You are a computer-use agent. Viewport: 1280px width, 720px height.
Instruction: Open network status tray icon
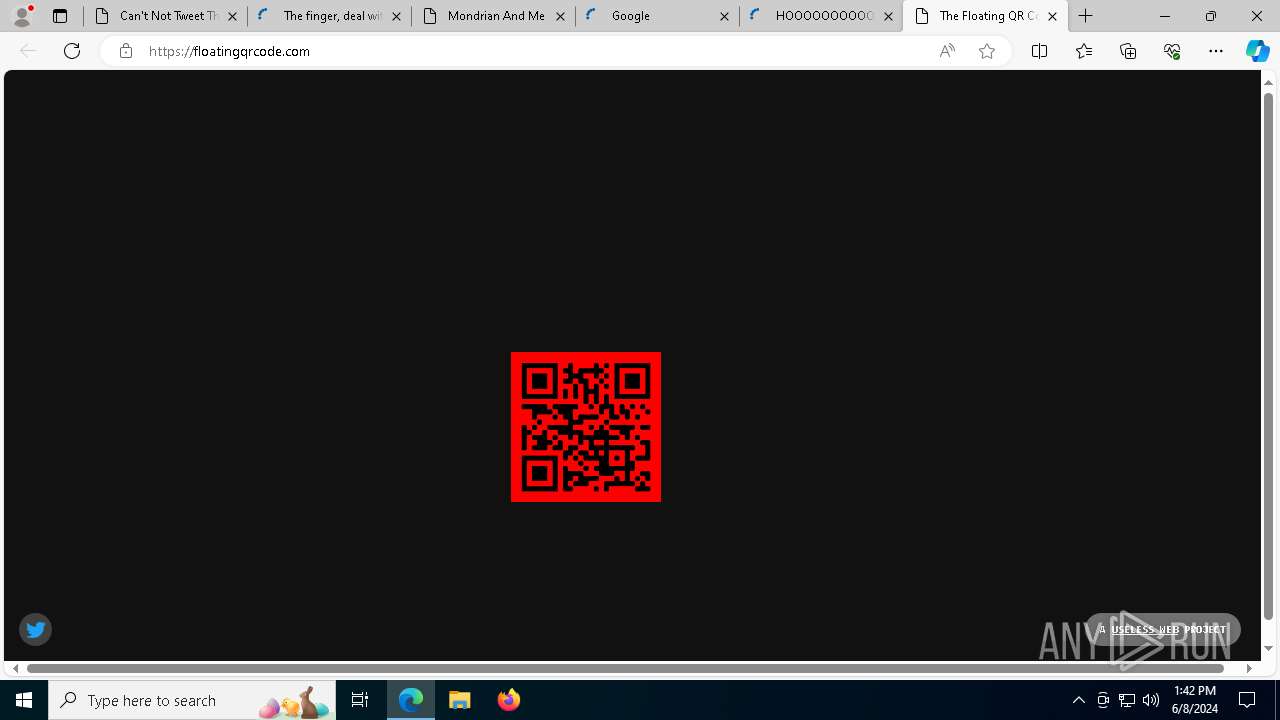1127,700
